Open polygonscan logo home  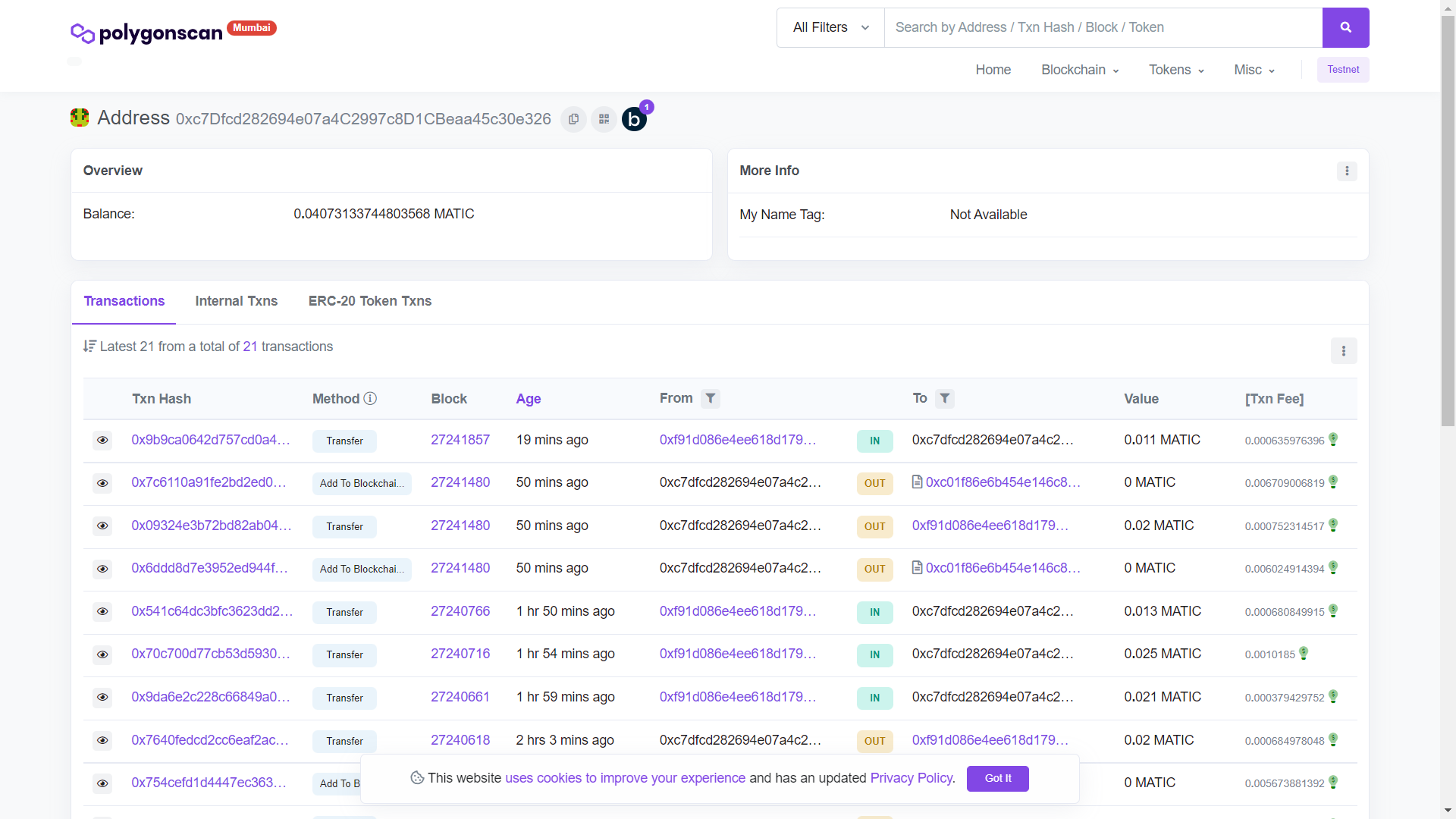point(147,33)
